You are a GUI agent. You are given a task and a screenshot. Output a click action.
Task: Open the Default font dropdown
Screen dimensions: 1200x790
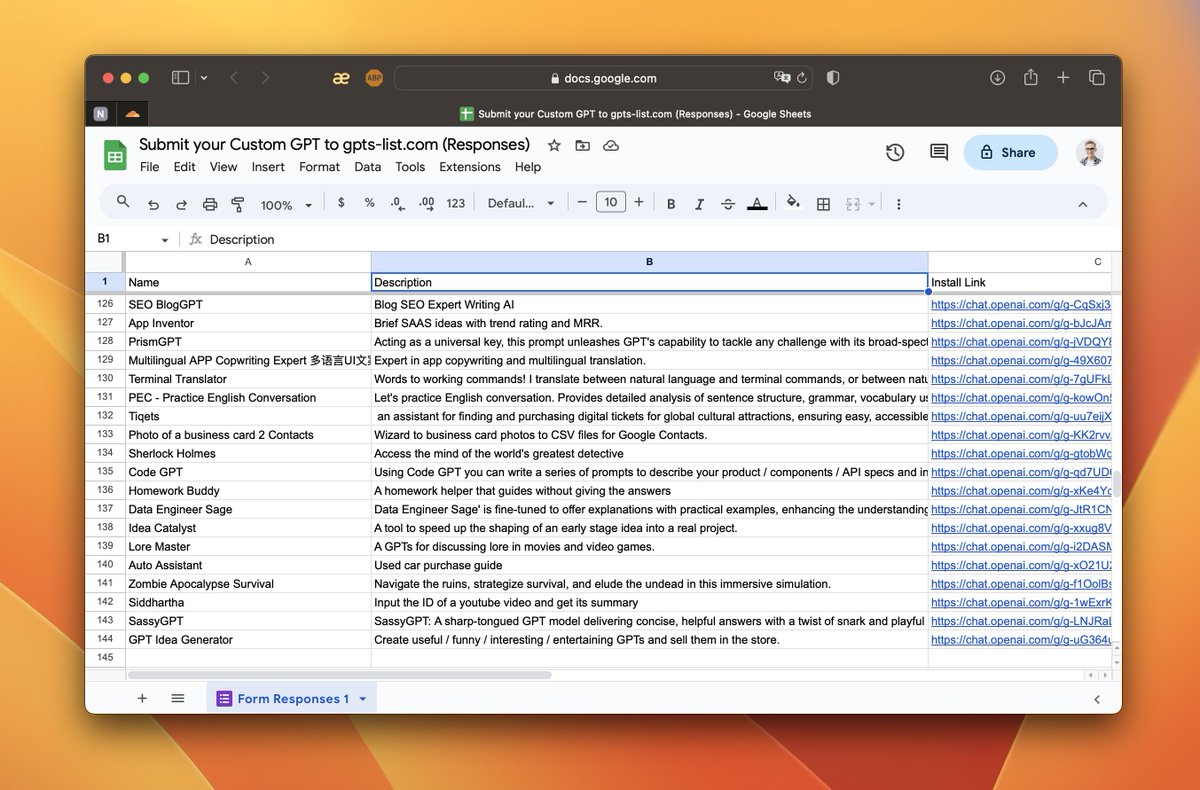pos(521,203)
